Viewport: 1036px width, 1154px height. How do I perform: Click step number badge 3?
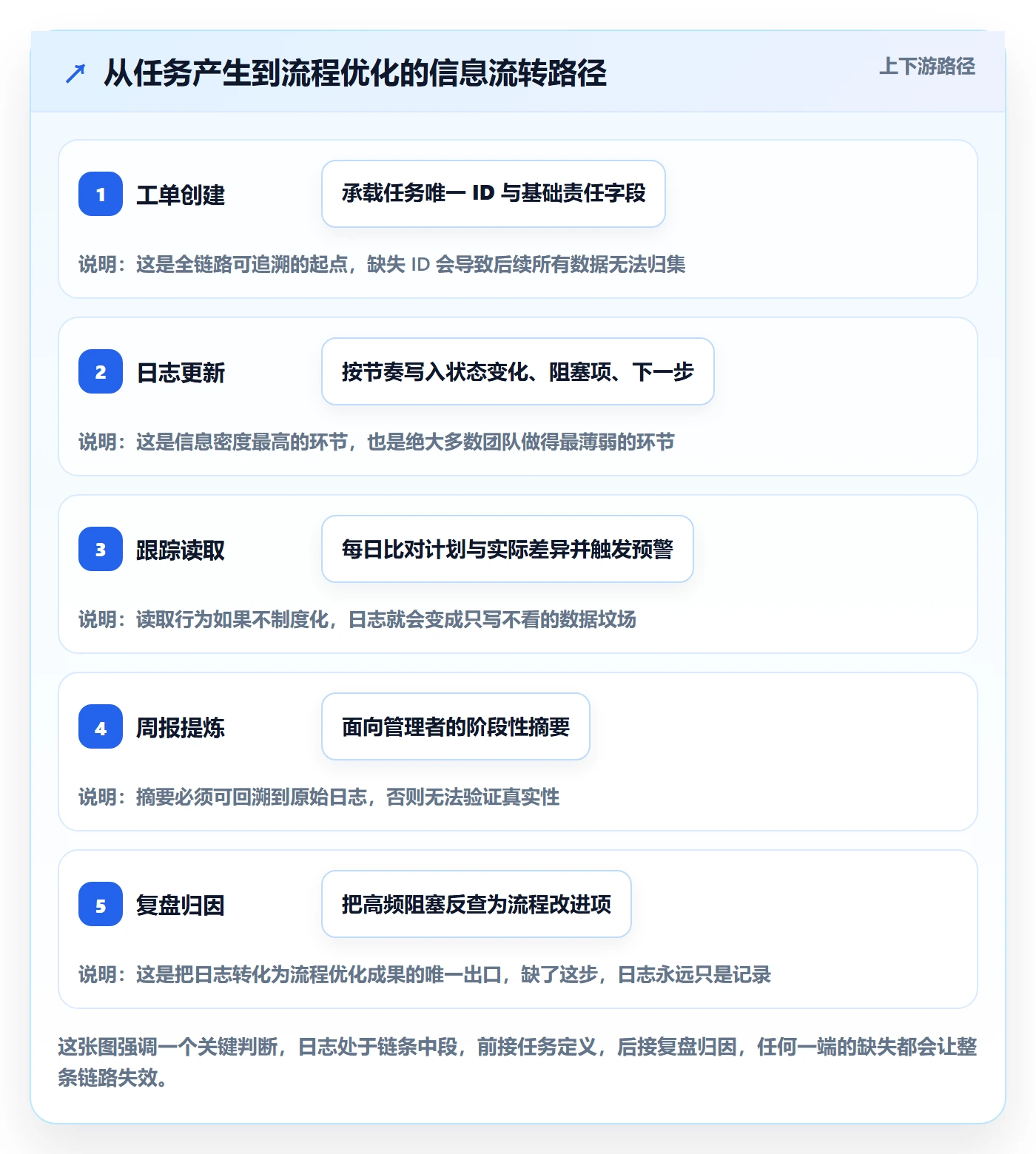click(x=101, y=549)
